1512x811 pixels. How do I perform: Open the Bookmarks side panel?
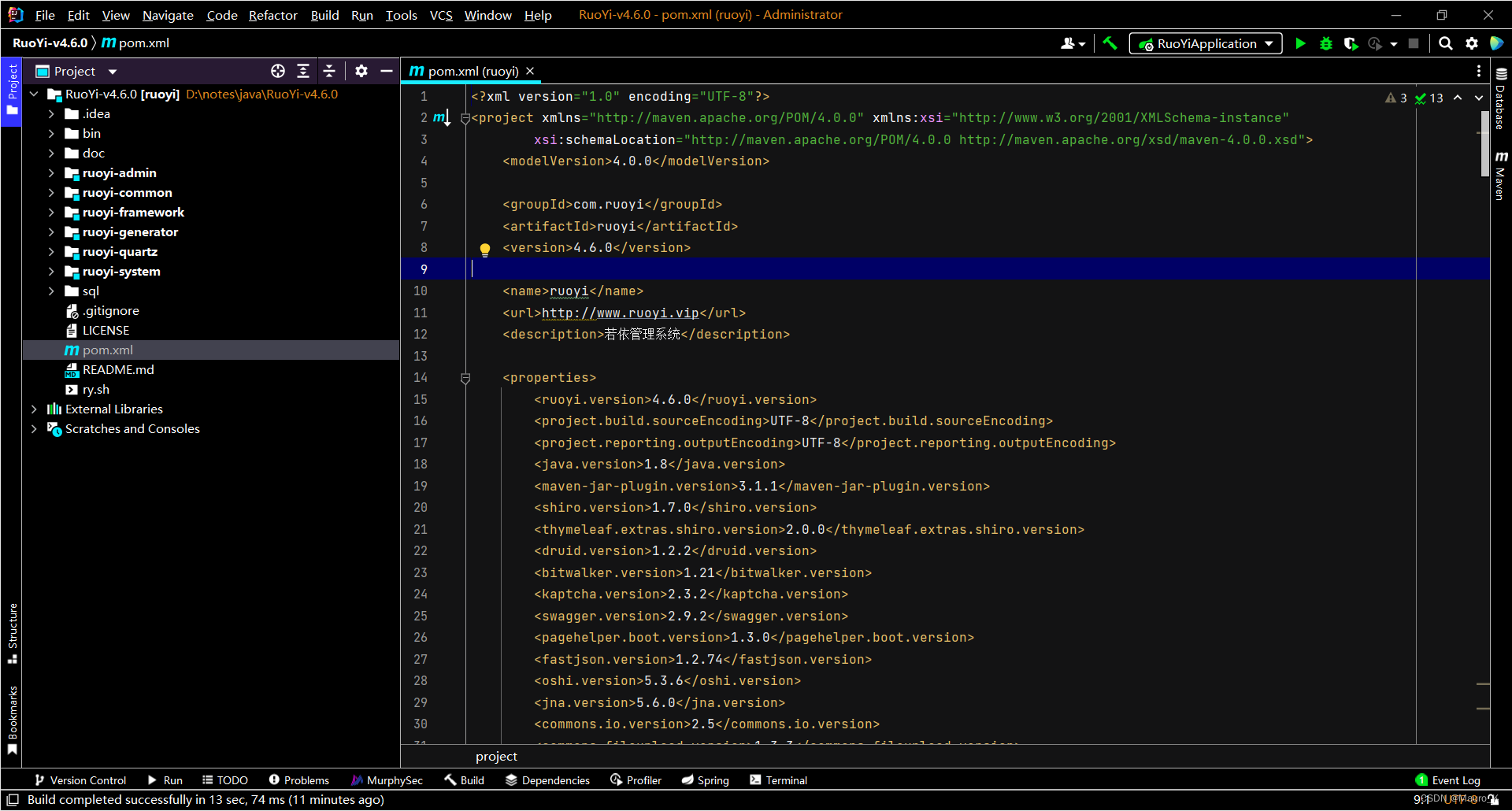coord(12,720)
